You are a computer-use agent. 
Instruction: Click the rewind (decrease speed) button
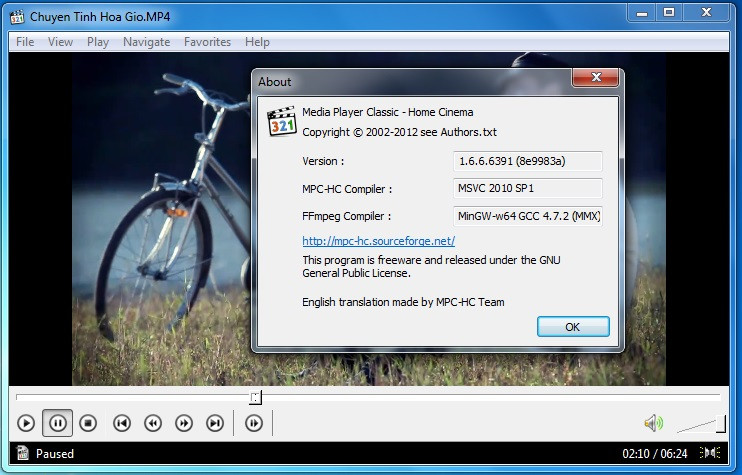click(x=153, y=423)
